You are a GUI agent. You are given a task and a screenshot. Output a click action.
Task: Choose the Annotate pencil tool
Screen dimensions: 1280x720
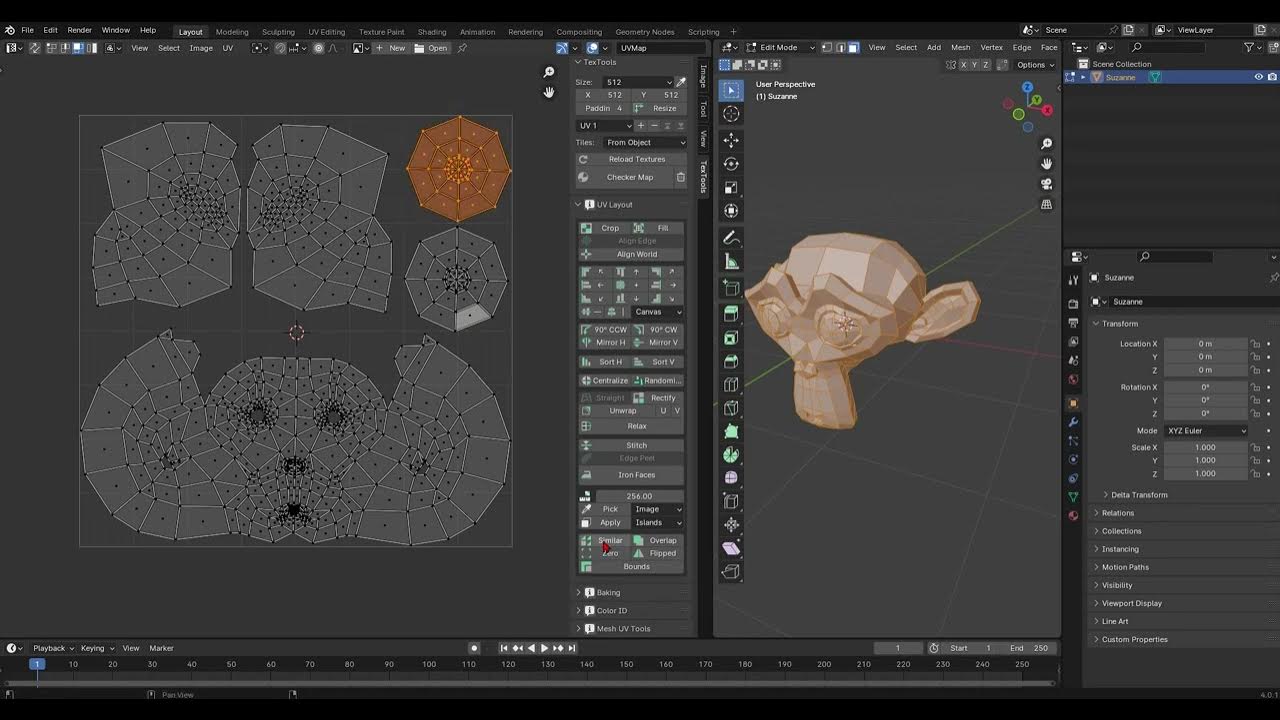[x=731, y=238]
